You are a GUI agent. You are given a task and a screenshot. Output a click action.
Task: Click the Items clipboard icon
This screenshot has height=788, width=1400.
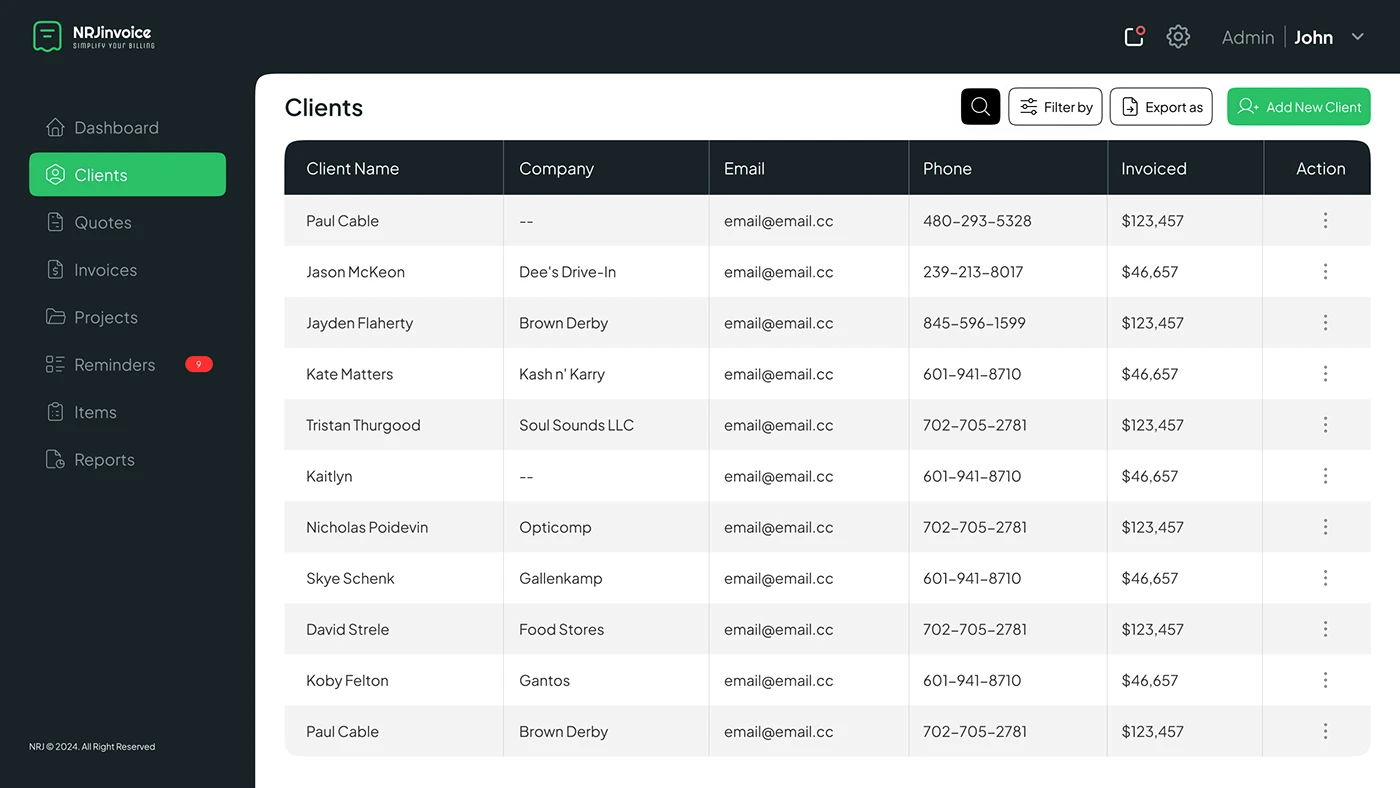click(x=56, y=412)
